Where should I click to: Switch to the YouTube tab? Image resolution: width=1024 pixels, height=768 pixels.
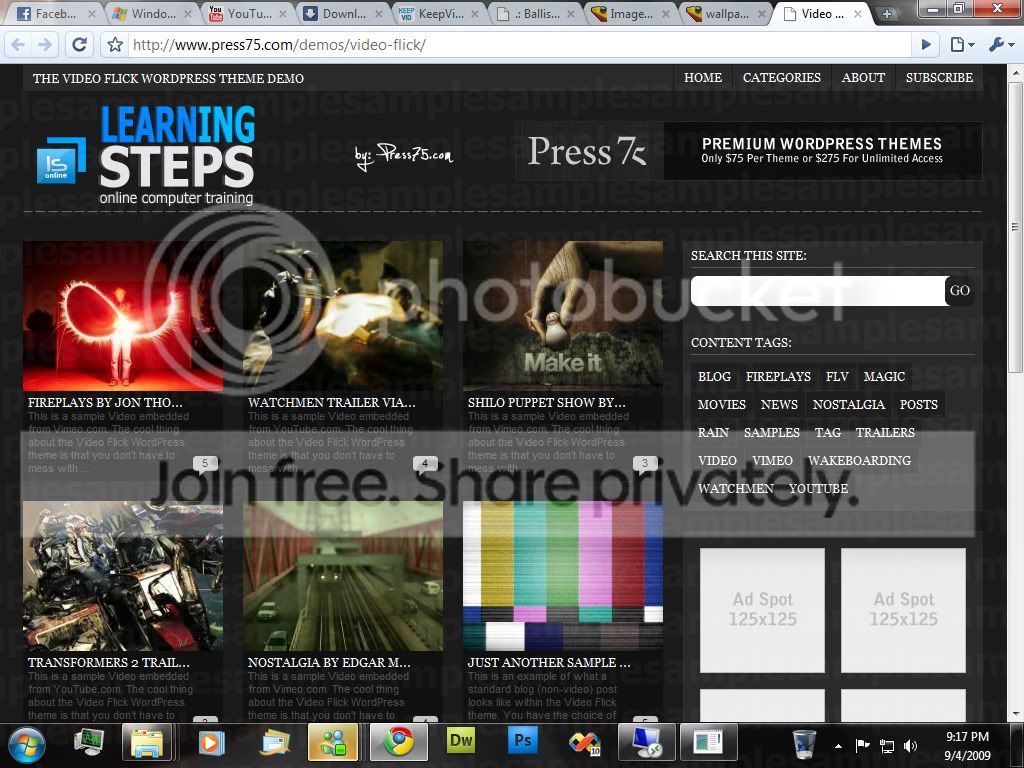coord(248,14)
